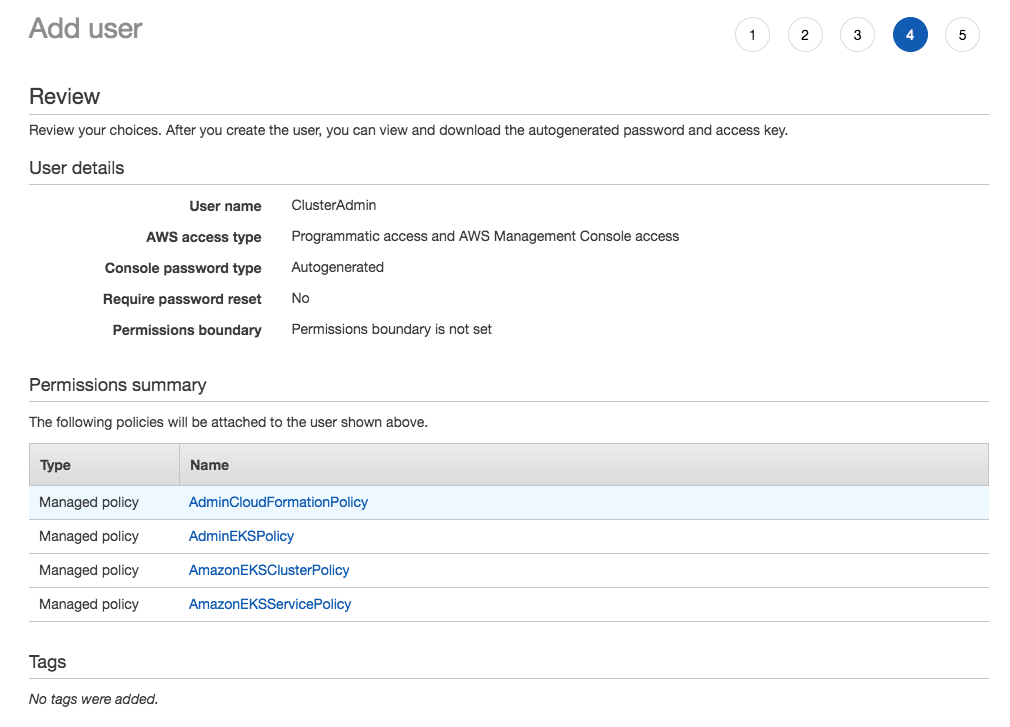Click the 'No tags were added.' text

click(x=93, y=699)
